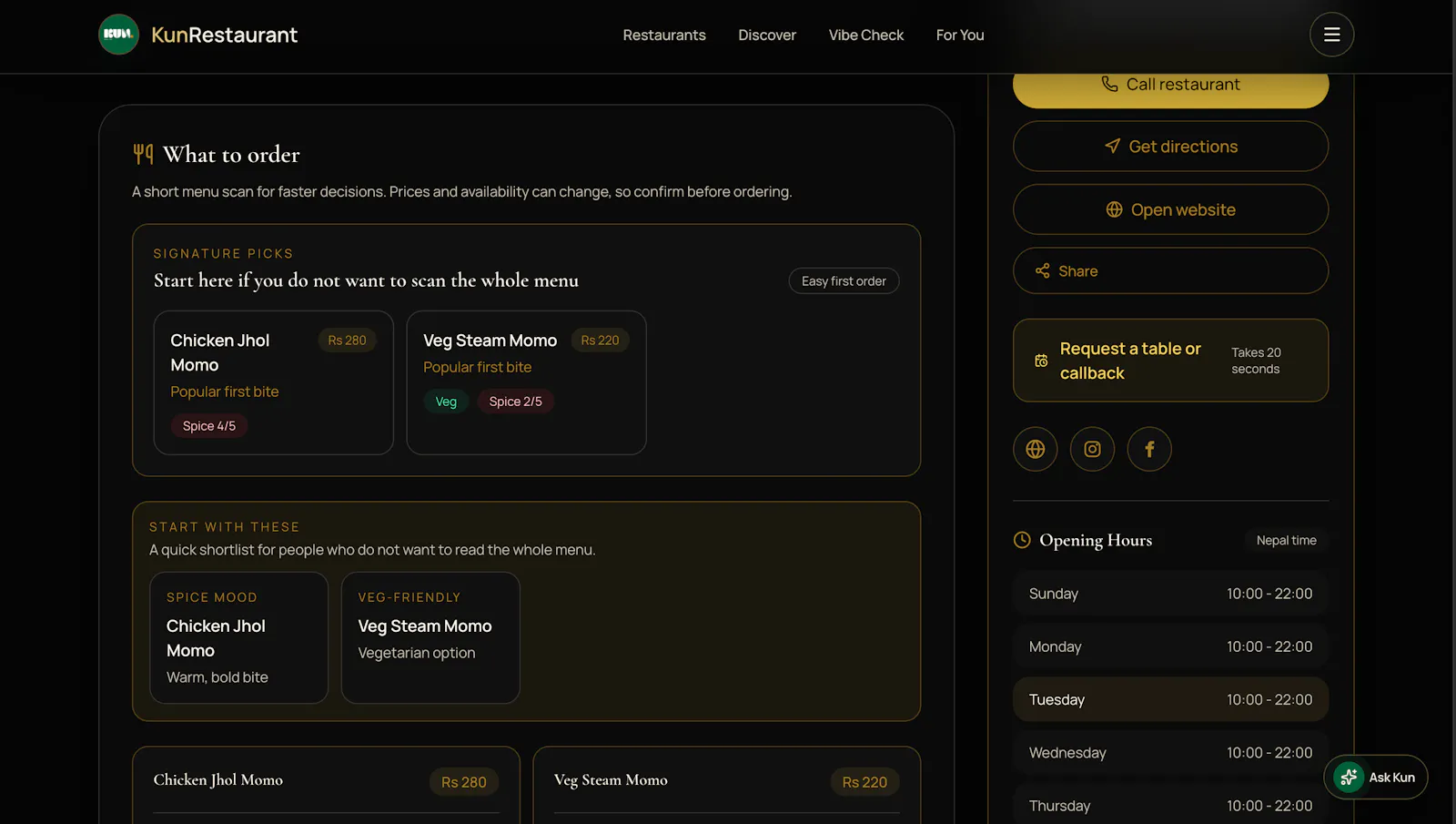Click the Sunday opening hours row
This screenshot has height=824, width=1456.
tap(1170, 594)
